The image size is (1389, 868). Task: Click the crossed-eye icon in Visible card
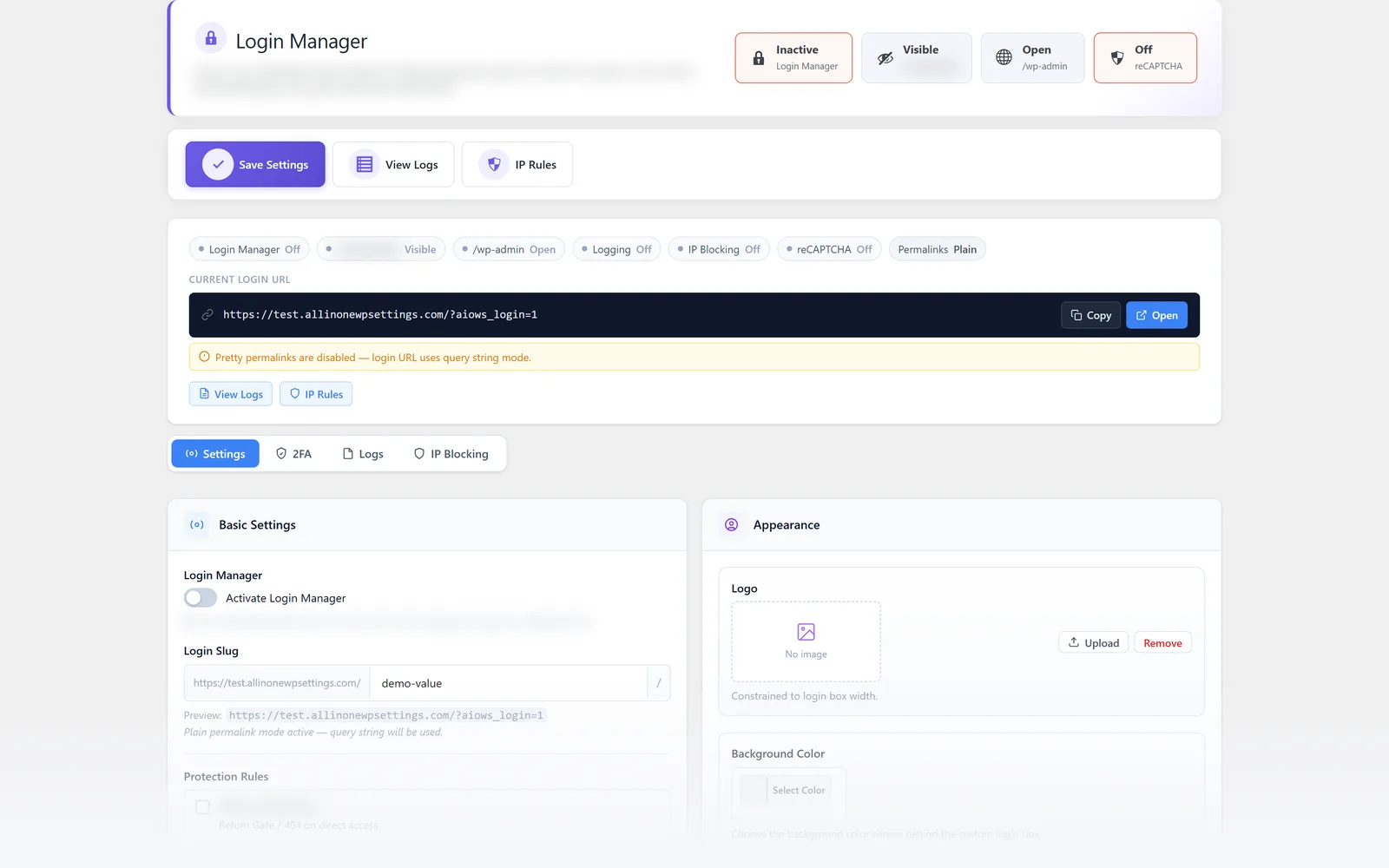point(885,58)
